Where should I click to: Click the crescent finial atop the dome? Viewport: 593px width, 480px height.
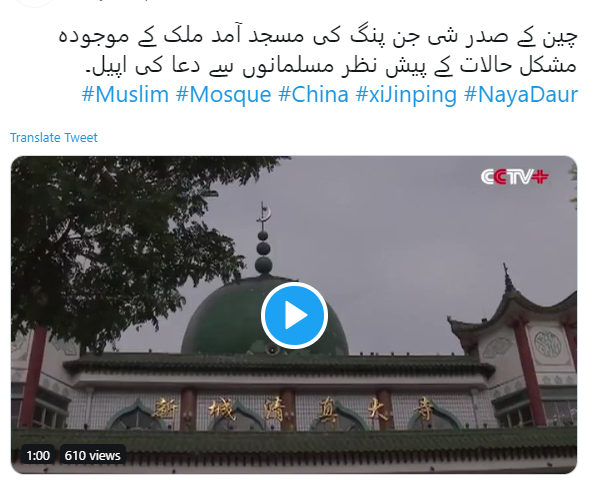click(x=264, y=215)
